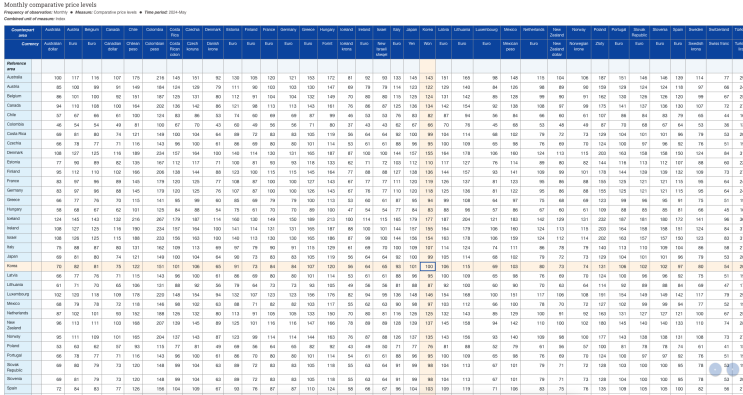Select the Slovak Republic column header
Viewport: 743px width, 395px height.
coord(639,32)
